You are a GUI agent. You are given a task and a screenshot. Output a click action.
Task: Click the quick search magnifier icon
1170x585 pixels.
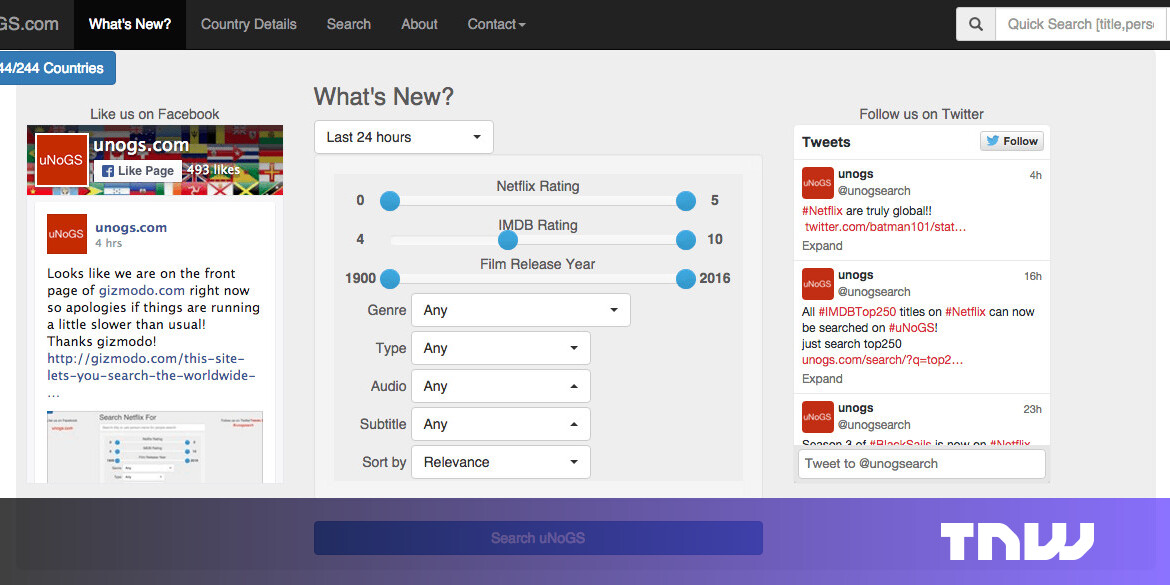pyautogui.click(x=976, y=23)
